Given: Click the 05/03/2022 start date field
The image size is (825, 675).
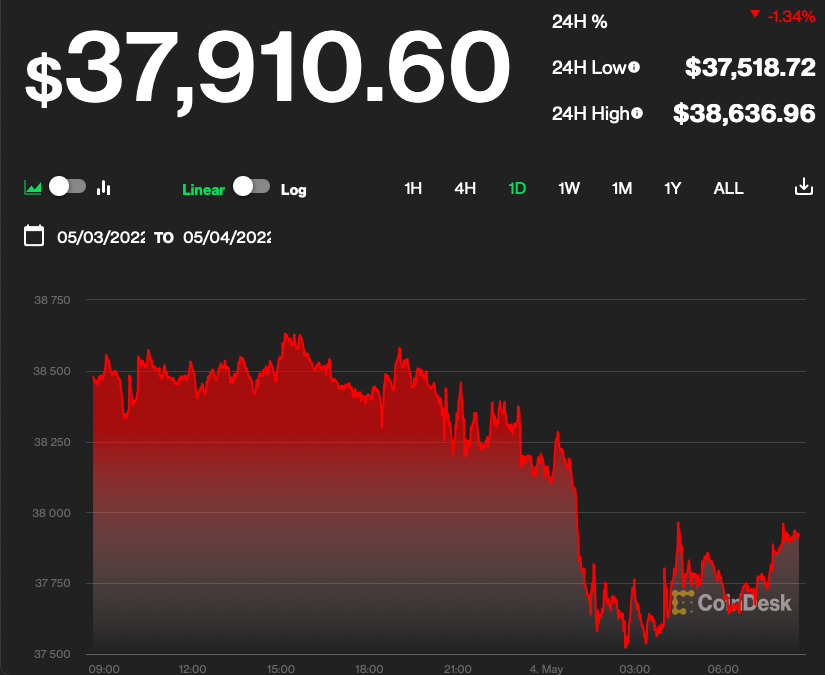Looking at the screenshot, I should click(x=101, y=237).
